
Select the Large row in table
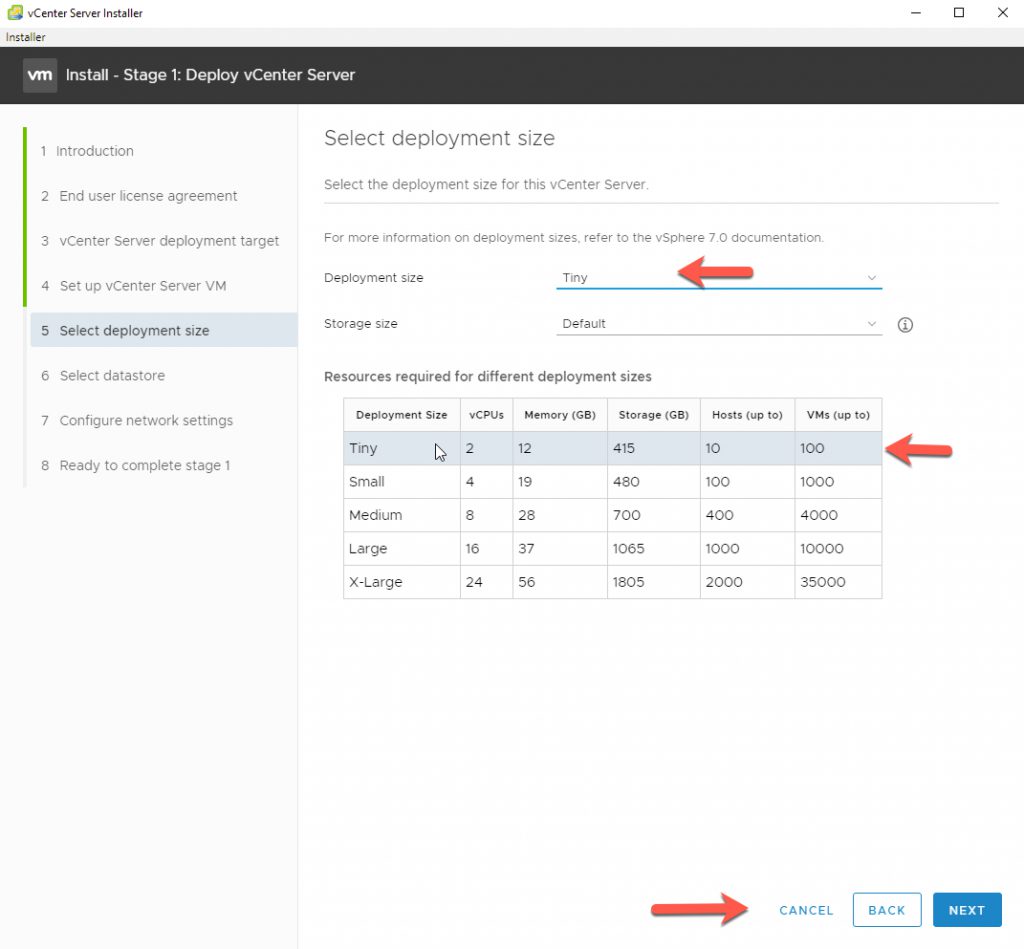pos(613,549)
